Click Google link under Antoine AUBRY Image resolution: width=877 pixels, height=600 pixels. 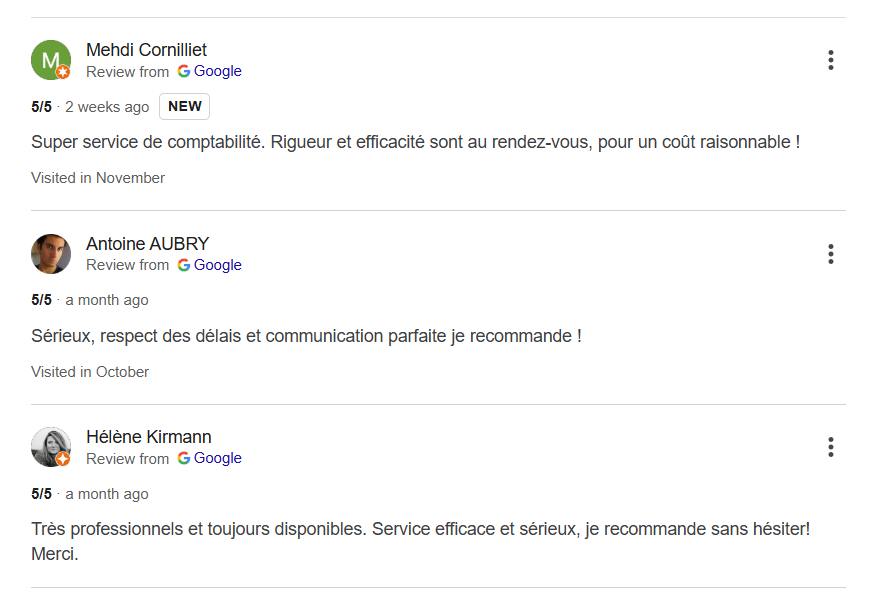click(217, 265)
